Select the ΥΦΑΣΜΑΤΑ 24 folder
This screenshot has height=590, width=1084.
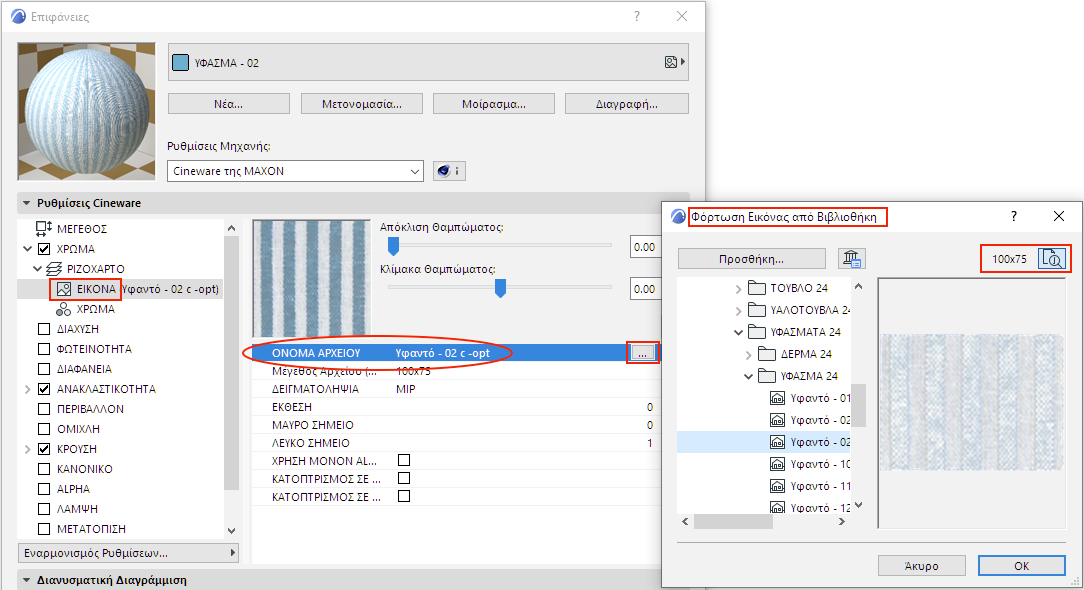[795, 332]
